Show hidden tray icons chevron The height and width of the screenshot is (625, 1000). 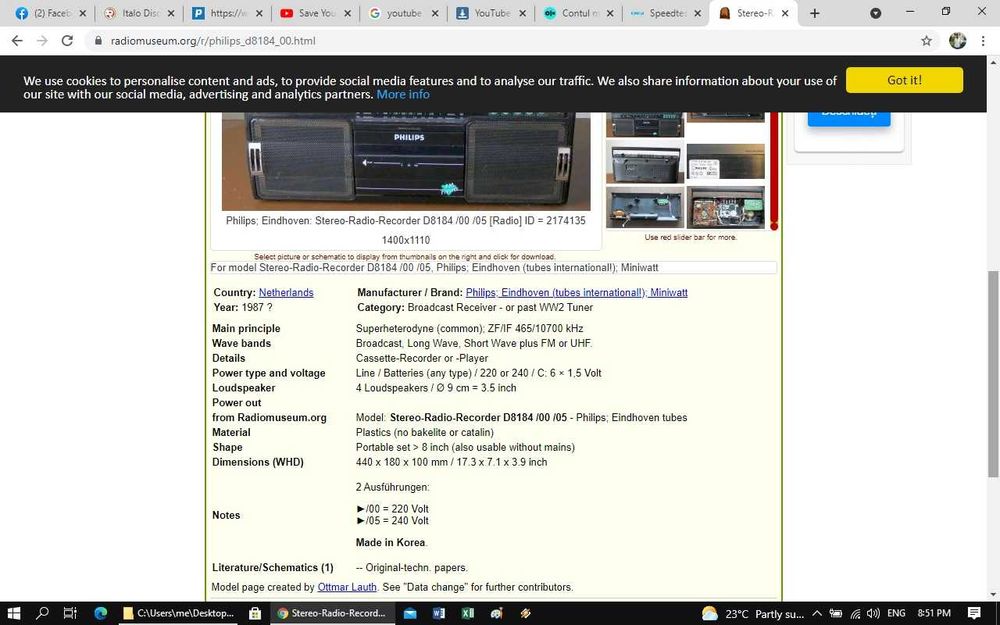(817, 614)
